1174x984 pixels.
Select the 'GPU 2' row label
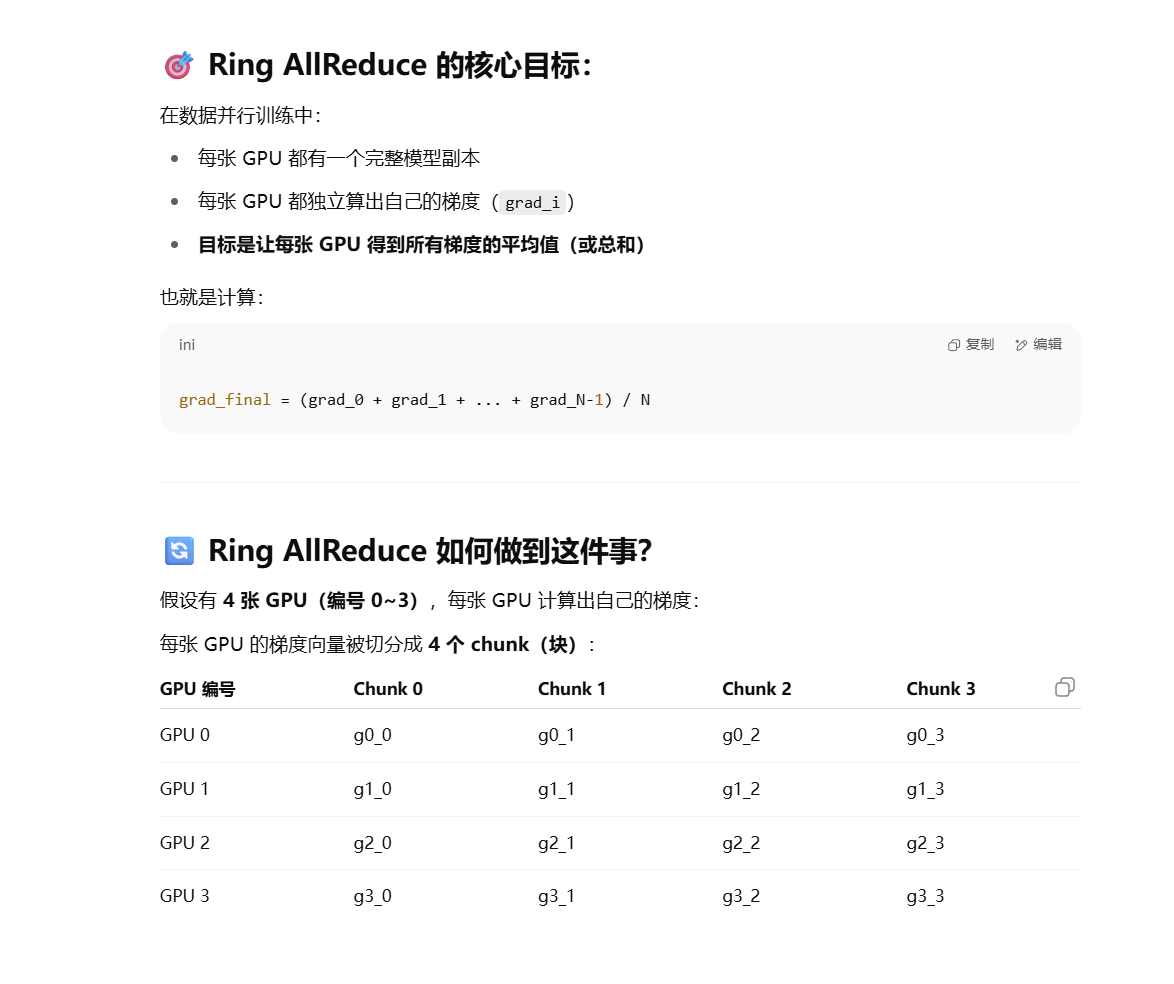point(185,843)
